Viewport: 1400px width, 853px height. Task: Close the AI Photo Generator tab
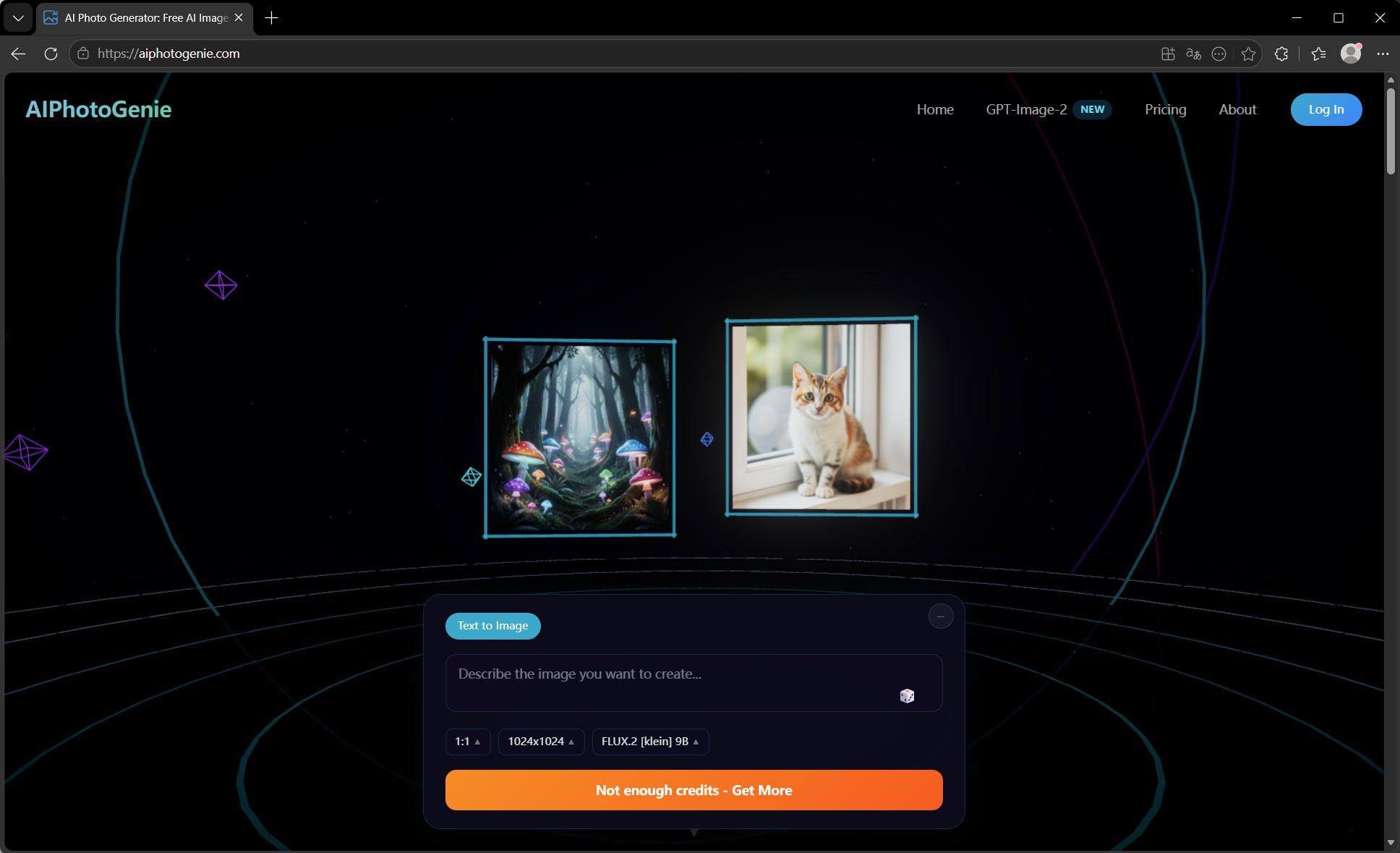(x=239, y=18)
